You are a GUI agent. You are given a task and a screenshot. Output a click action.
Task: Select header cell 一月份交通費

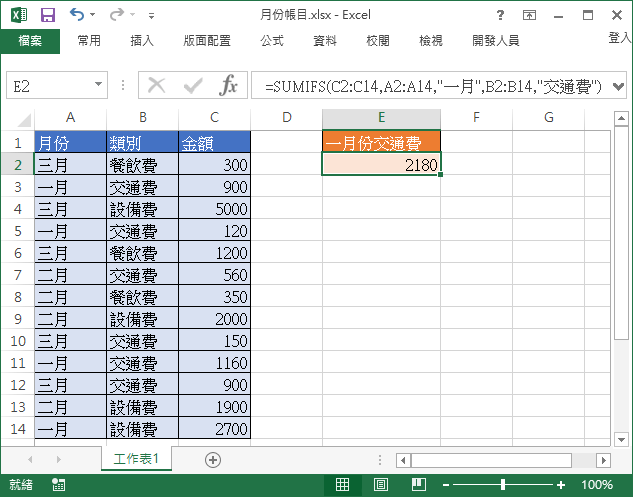pos(381,142)
